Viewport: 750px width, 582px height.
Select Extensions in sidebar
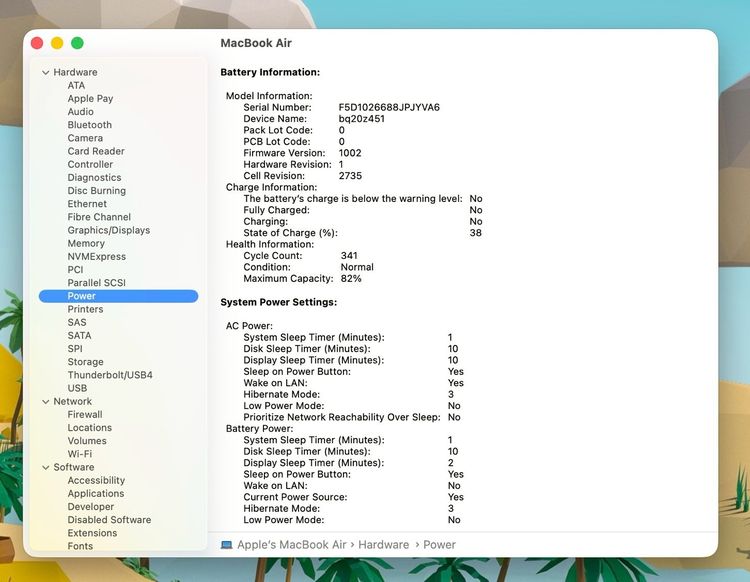92,533
